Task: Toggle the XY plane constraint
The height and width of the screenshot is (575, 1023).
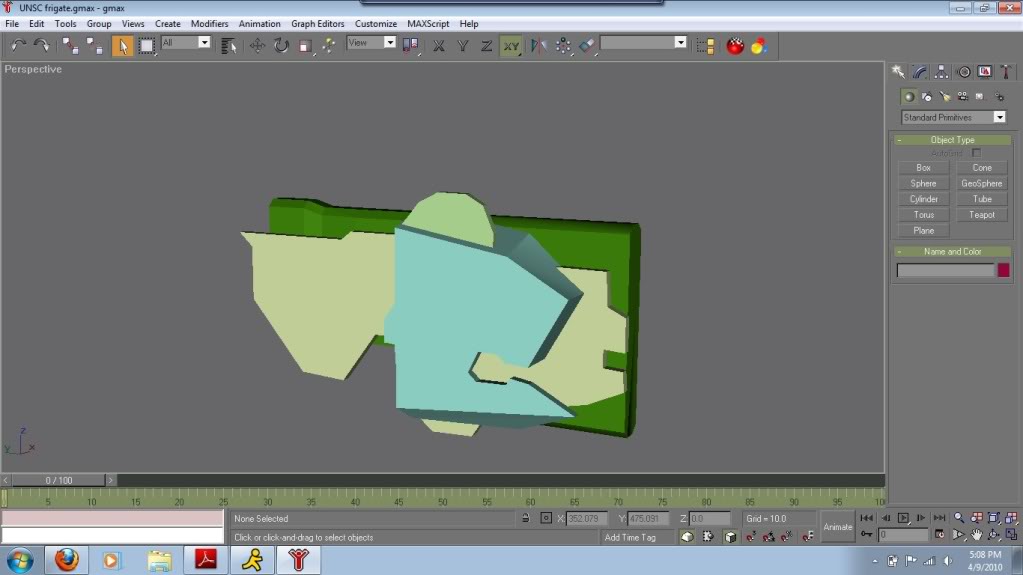Action: [511, 46]
